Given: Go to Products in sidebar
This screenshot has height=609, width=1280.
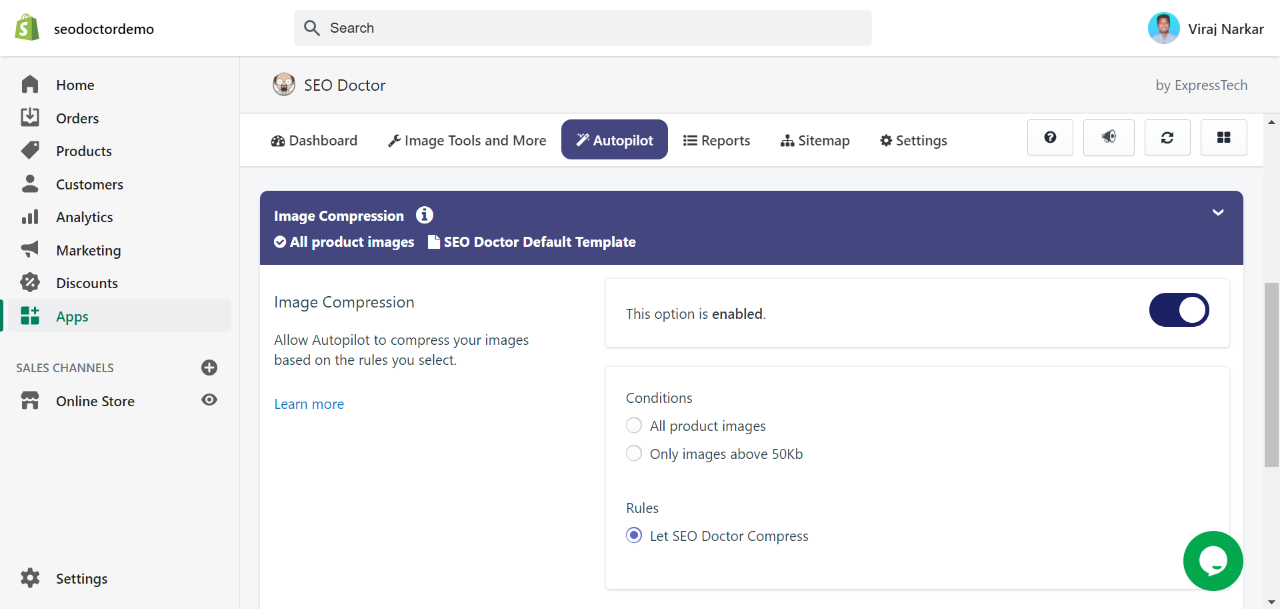Looking at the screenshot, I should (x=84, y=151).
